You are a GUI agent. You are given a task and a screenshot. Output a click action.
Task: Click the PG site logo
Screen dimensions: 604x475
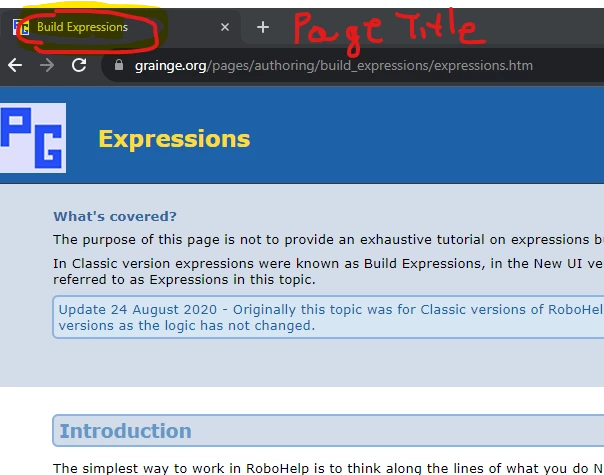(33, 138)
